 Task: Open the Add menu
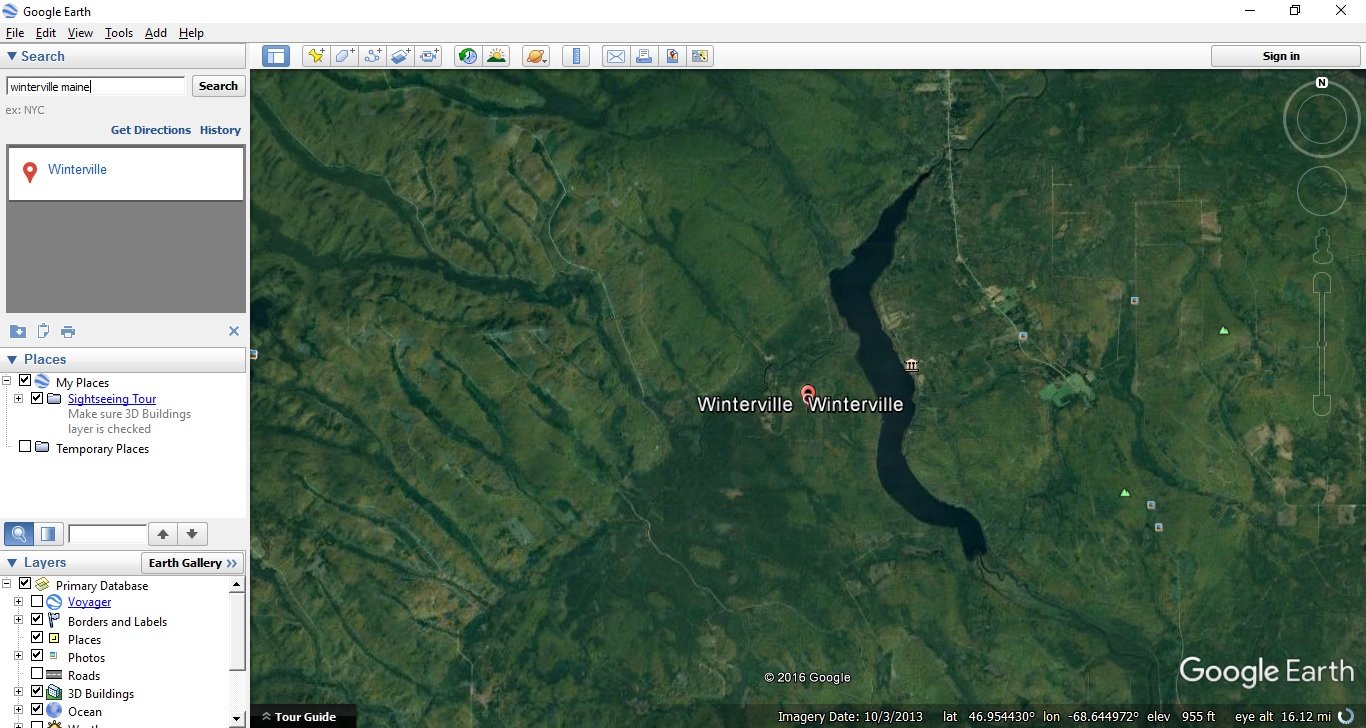156,33
